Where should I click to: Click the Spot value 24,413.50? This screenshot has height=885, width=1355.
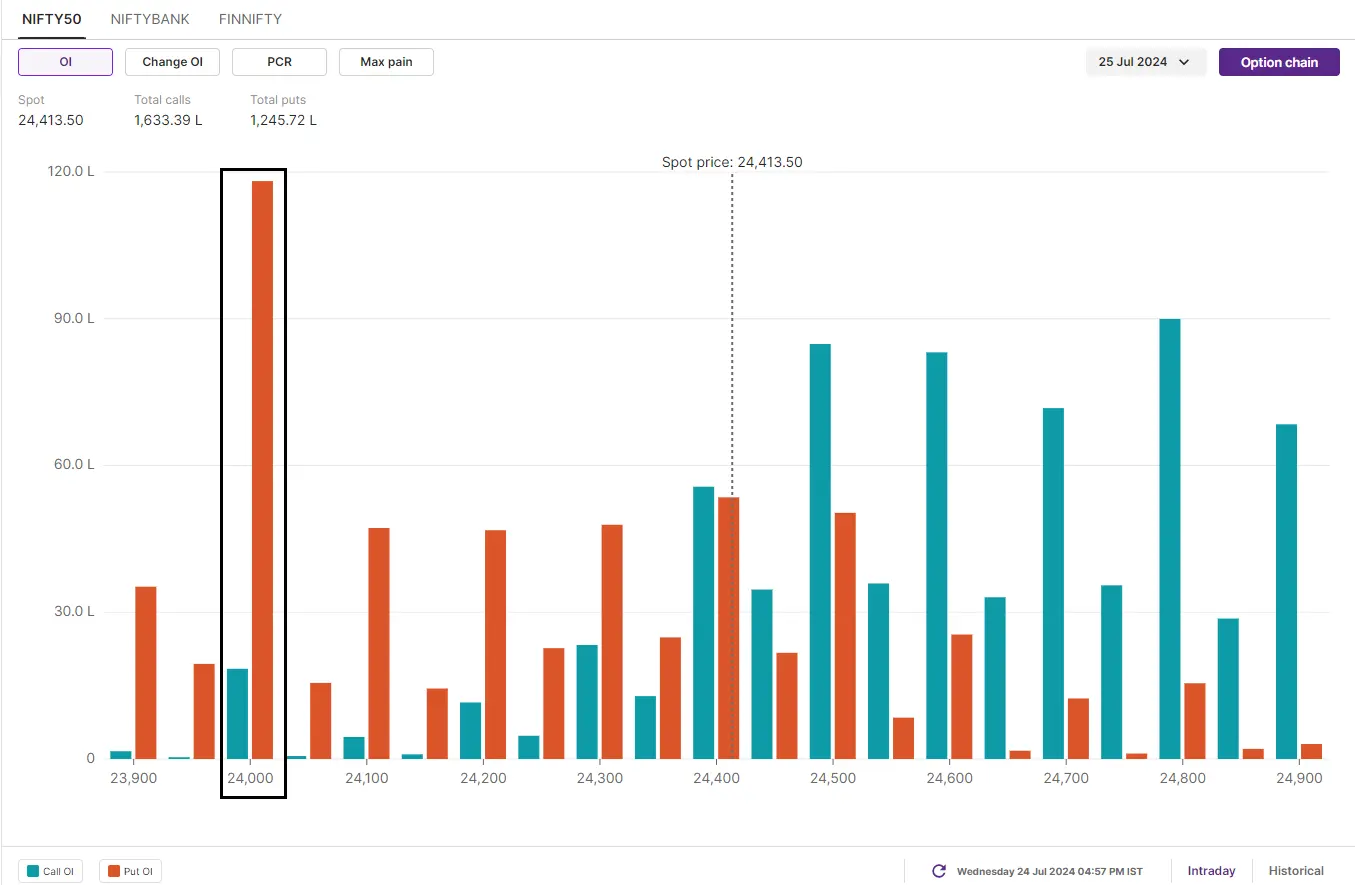click(x=51, y=120)
